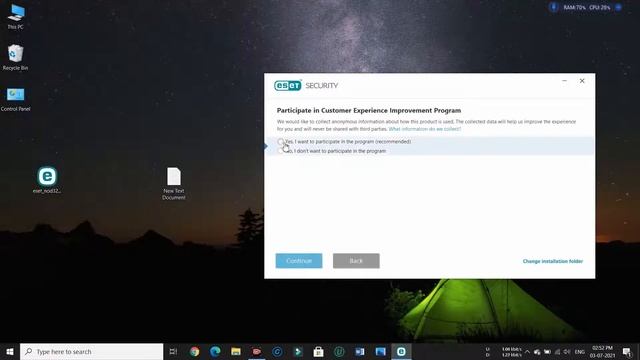Open This PC desktop icon
Image resolution: width=640 pixels, height=360 pixels.
coord(16,16)
